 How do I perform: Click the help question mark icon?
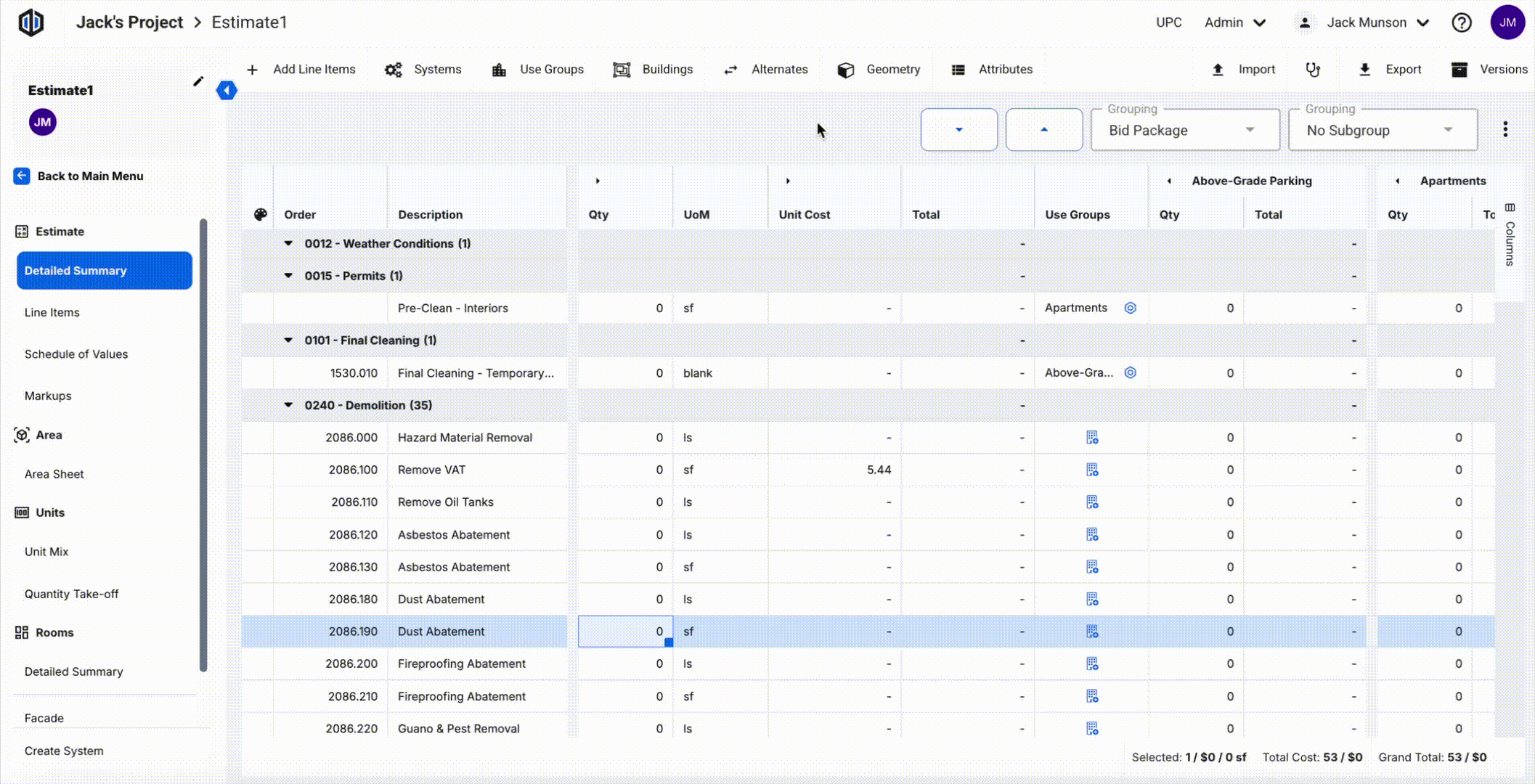pyautogui.click(x=1461, y=23)
